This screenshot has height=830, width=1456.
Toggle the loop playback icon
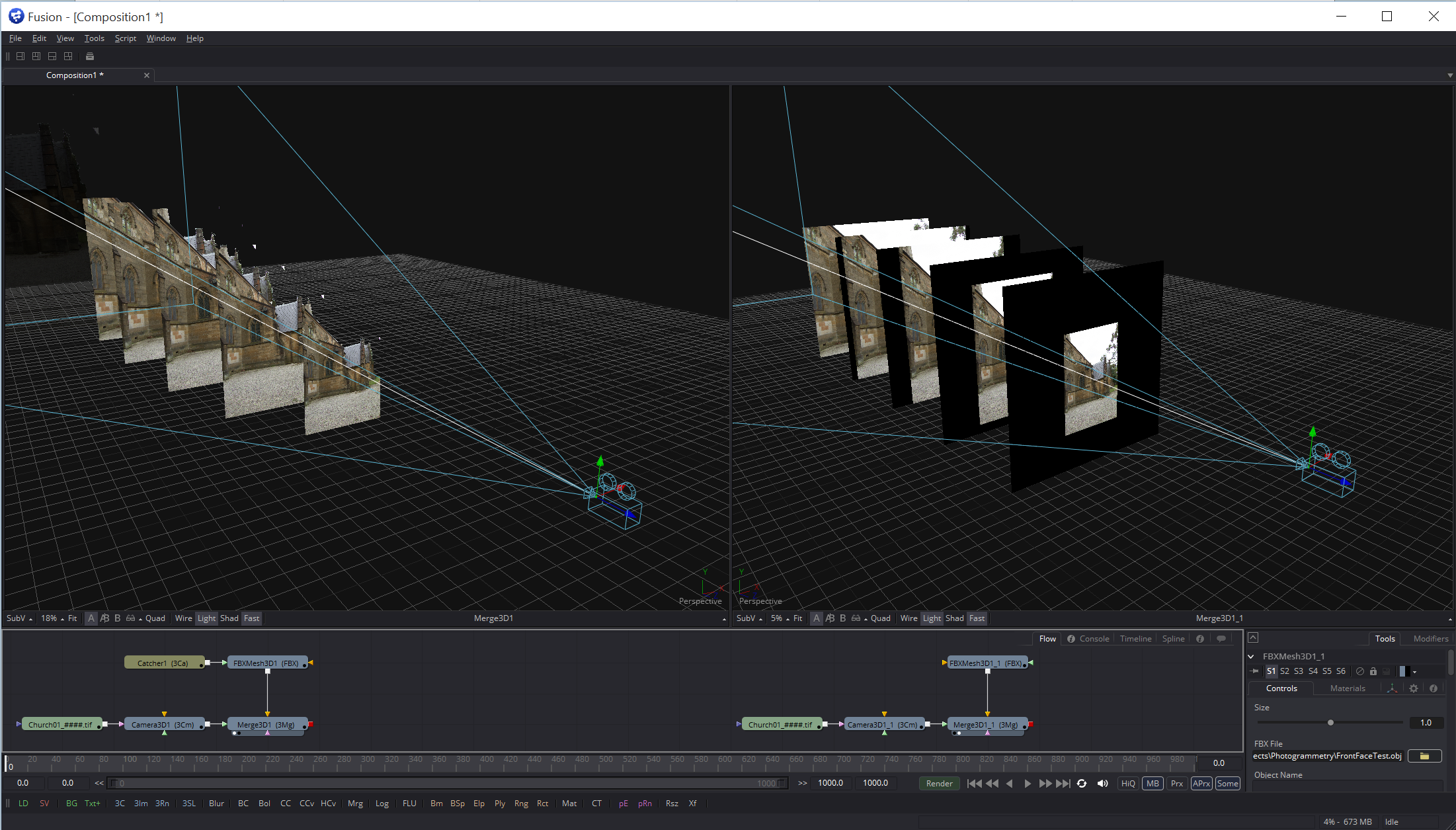[x=1082, y=783]
